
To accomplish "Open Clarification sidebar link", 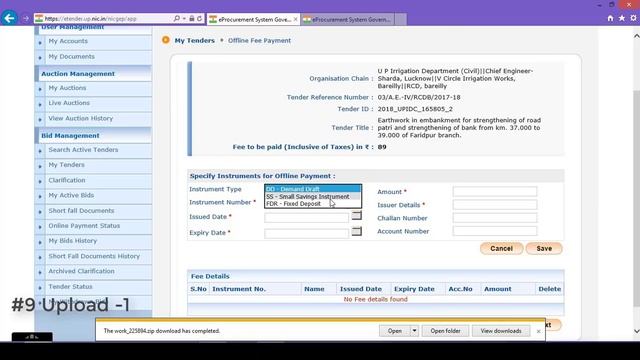I will click(x=67, y=180).
